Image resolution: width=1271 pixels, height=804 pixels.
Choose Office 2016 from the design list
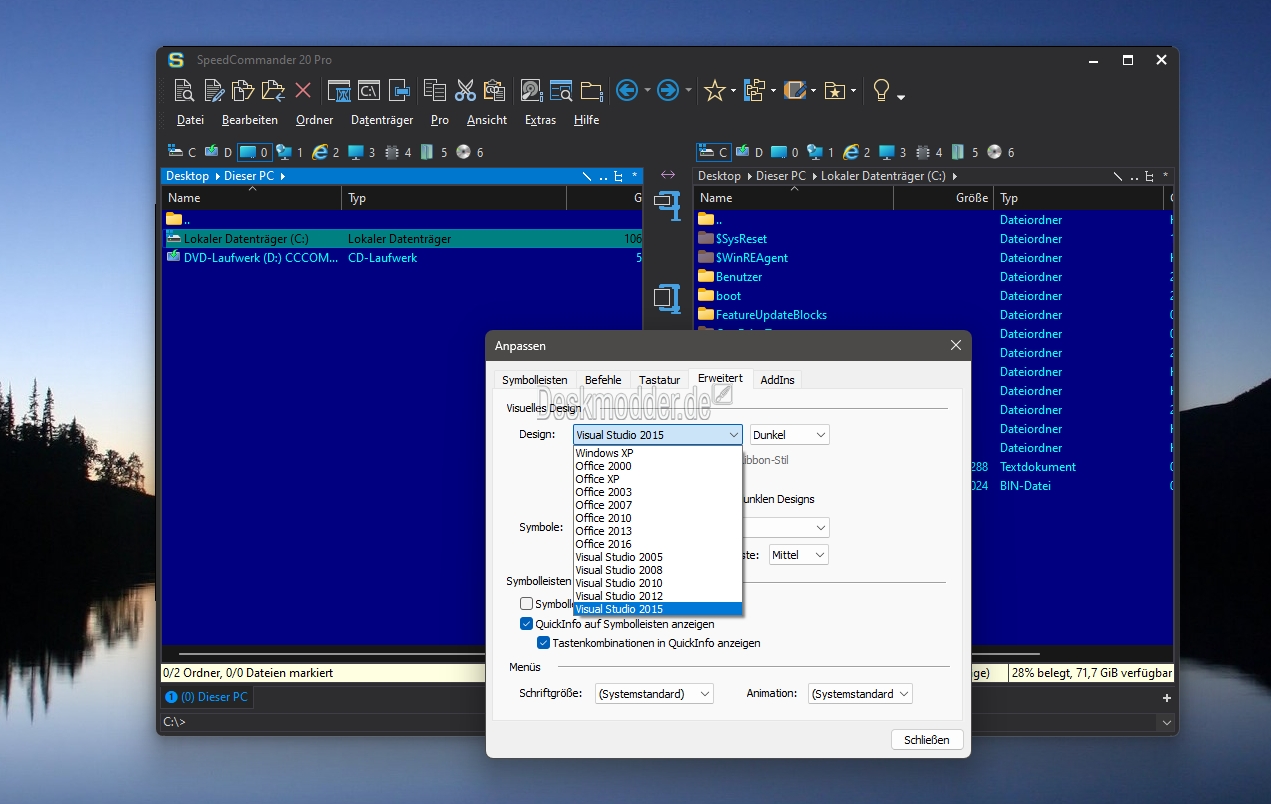(604, 544)
